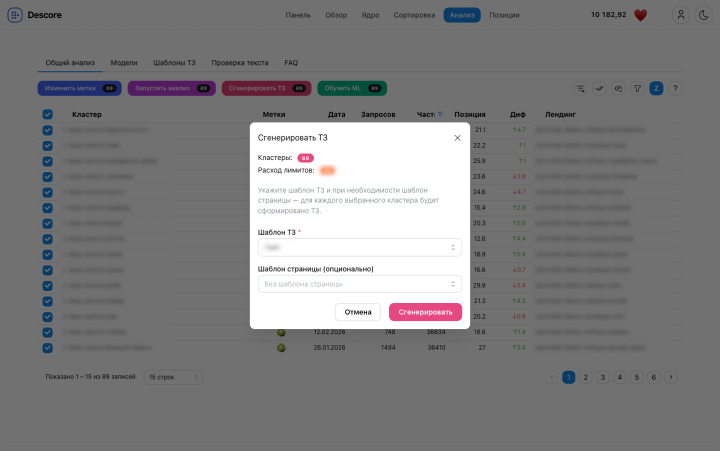Click the Отмена button

pos(358,312)
